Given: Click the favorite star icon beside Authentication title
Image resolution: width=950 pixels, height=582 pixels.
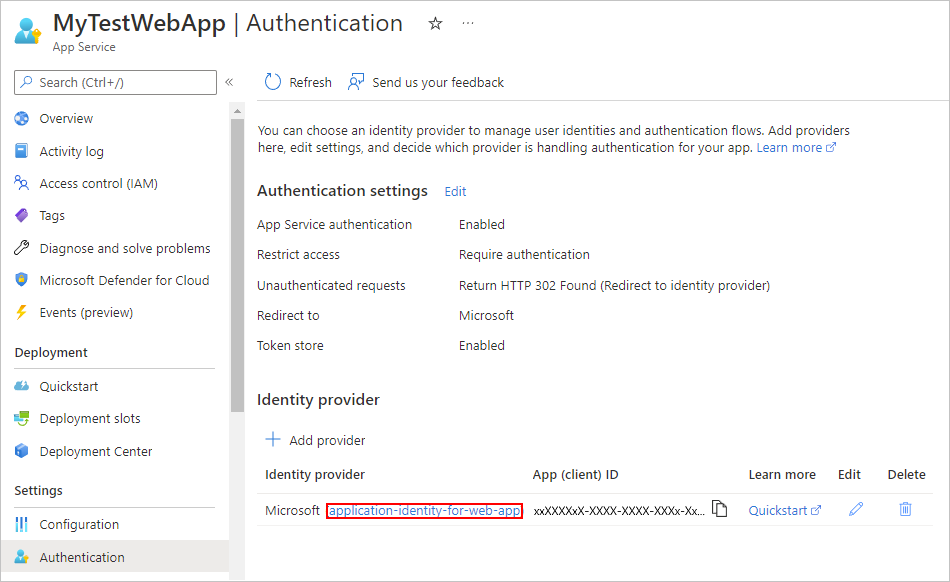Looking at the screenshot, I should [x=435, y=24].
